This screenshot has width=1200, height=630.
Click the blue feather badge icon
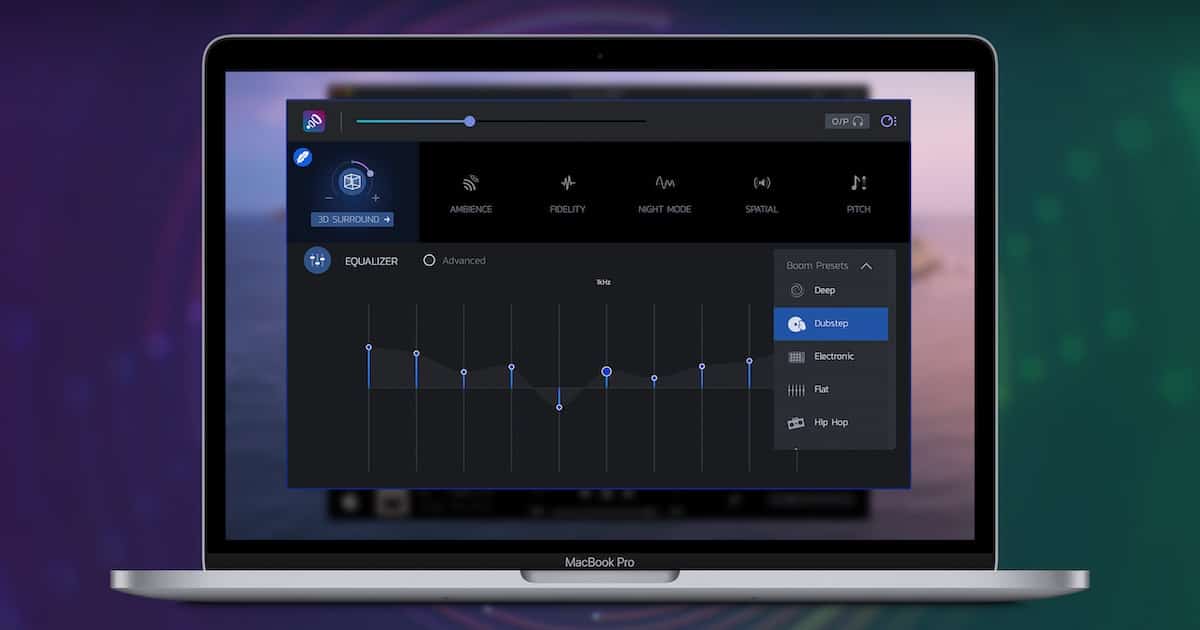pyautogui.click(x=302, y=157)
